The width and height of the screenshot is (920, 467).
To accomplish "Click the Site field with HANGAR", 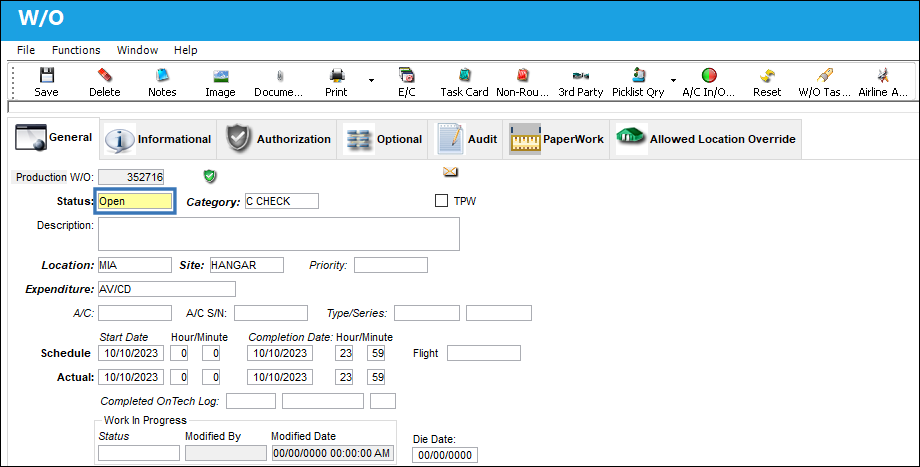I will (247, 265).
